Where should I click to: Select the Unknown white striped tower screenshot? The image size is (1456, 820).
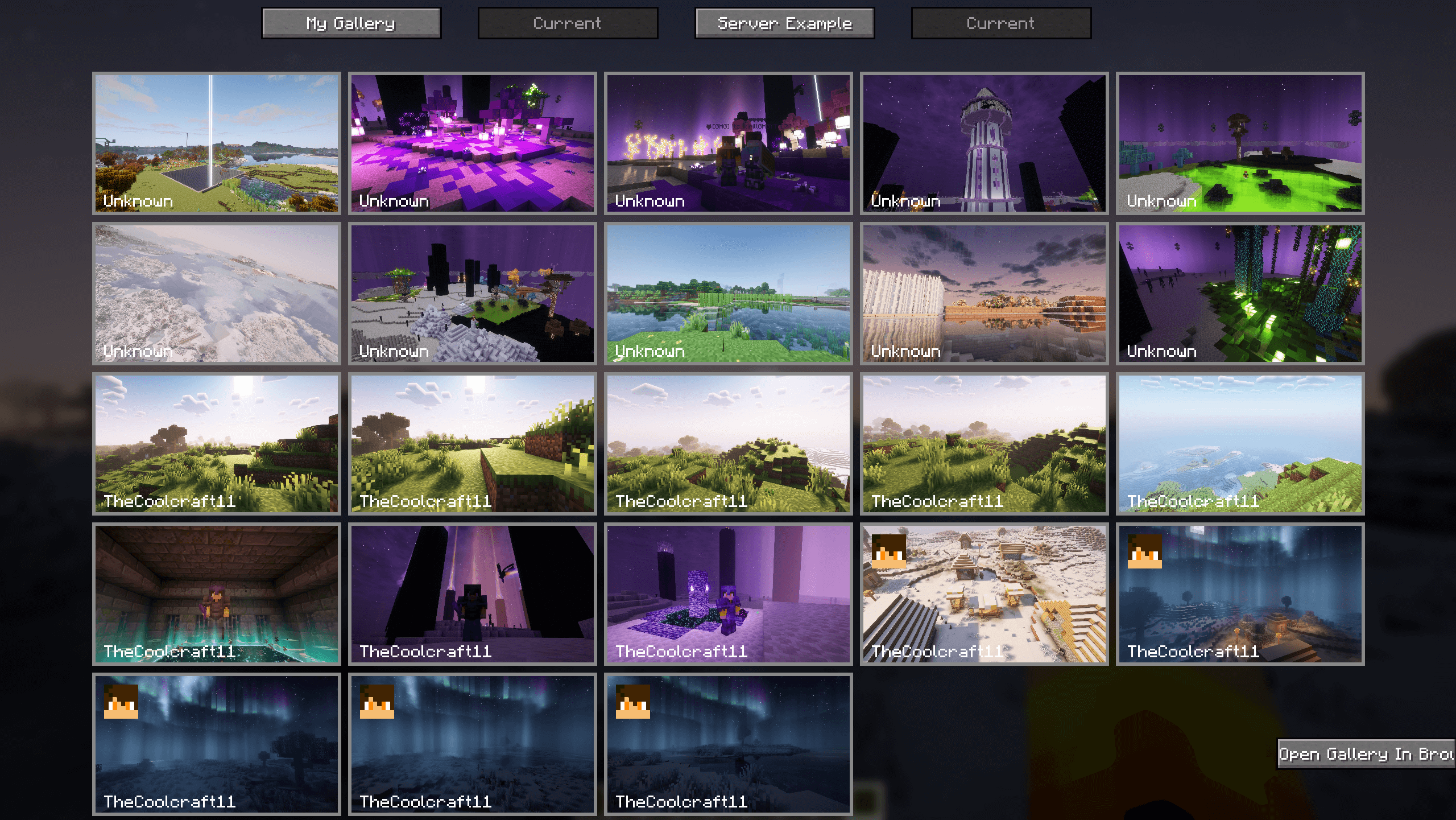click(x=985, y=143)
